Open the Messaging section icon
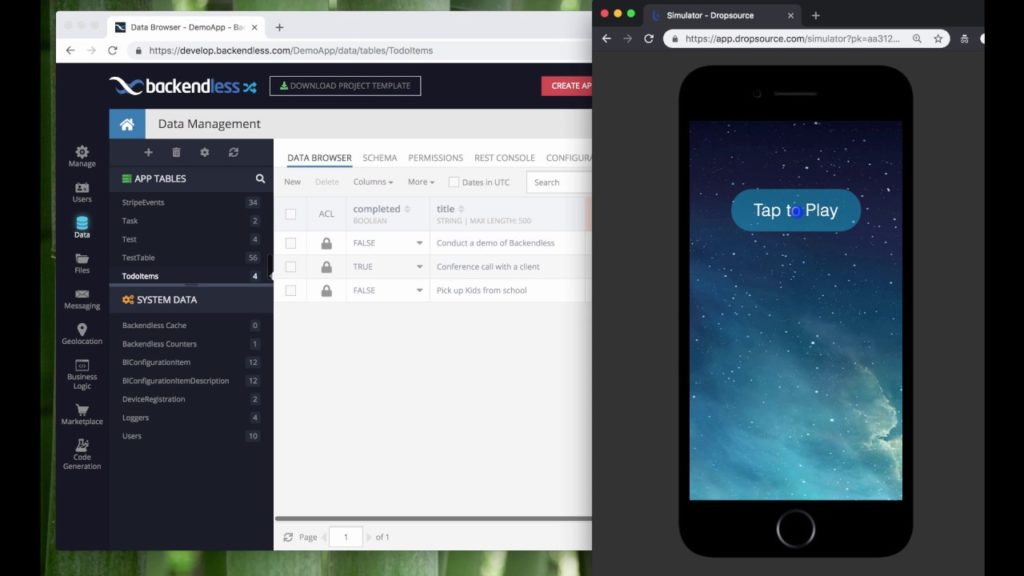Viewport: 1024px width, 576px height. pyautogui.click(x=82, y=299)
